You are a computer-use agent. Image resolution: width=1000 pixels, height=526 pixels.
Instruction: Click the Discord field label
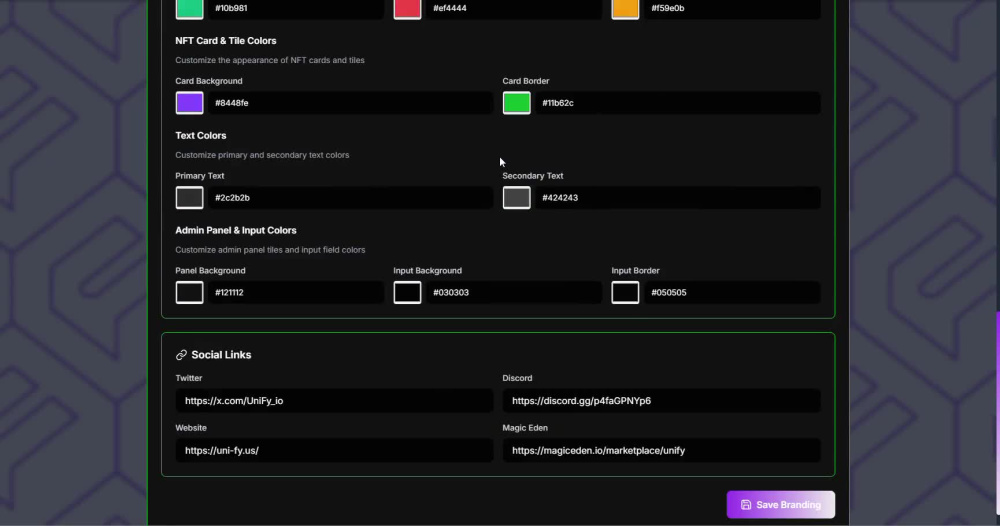(517, 378)
